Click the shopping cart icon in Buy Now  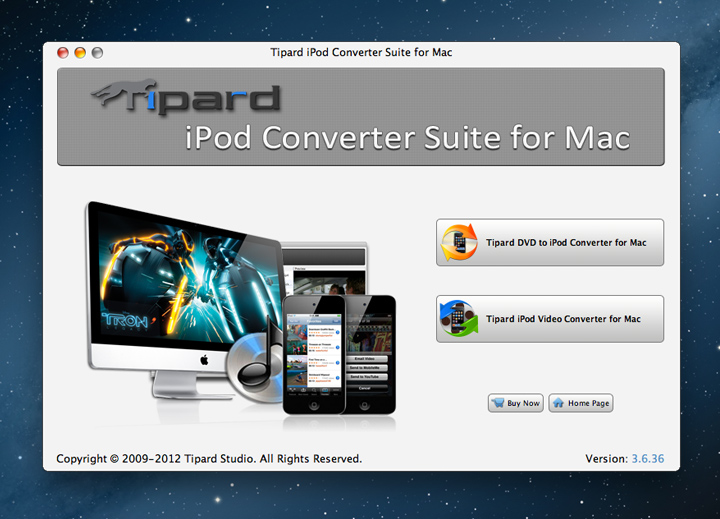coord(497,403)
